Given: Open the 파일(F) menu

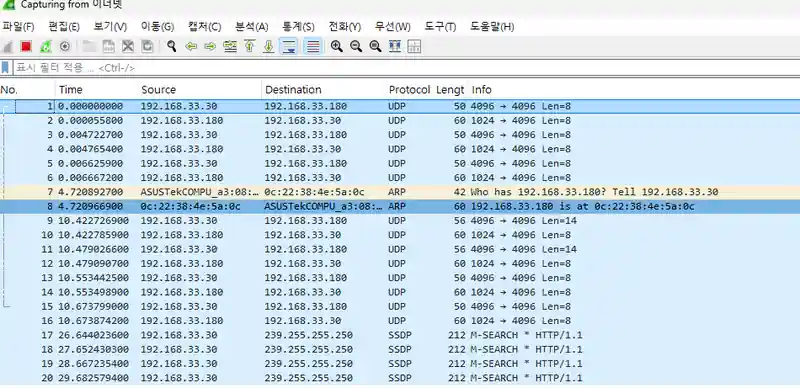Looking at the screenshot, I should tap(18, 27).
